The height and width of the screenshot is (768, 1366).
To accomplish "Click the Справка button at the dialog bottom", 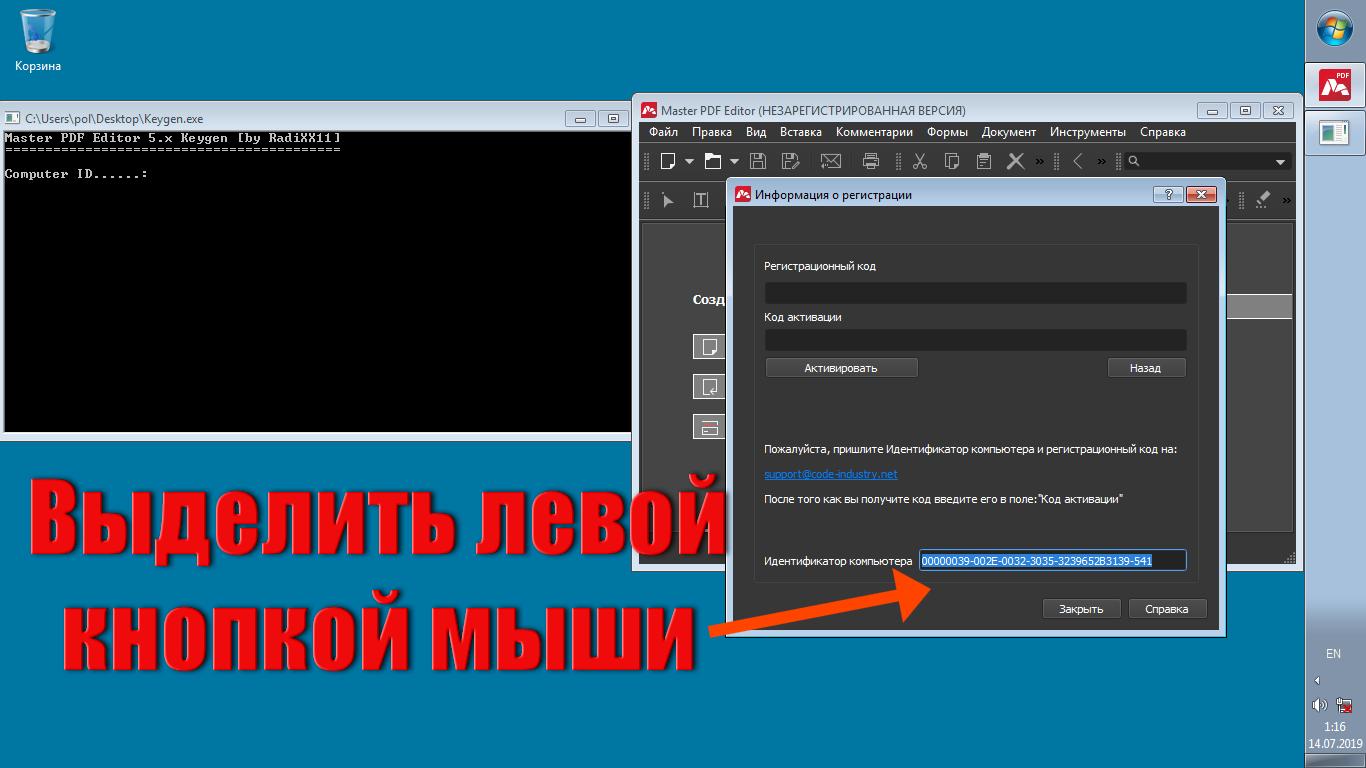I will 1167,609.
